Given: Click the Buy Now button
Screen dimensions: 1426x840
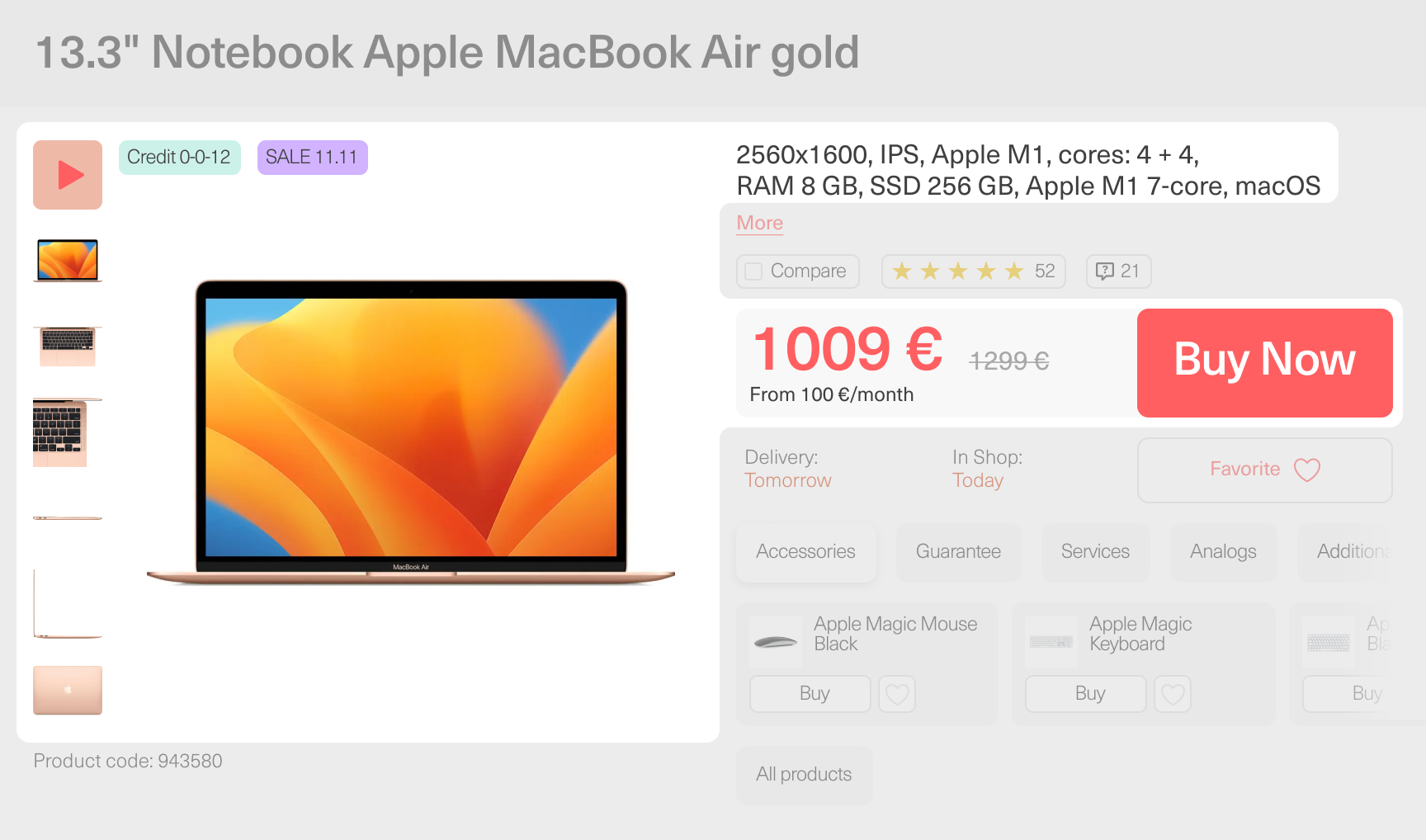Looking at the screenshot, I should coord(1265,363).
